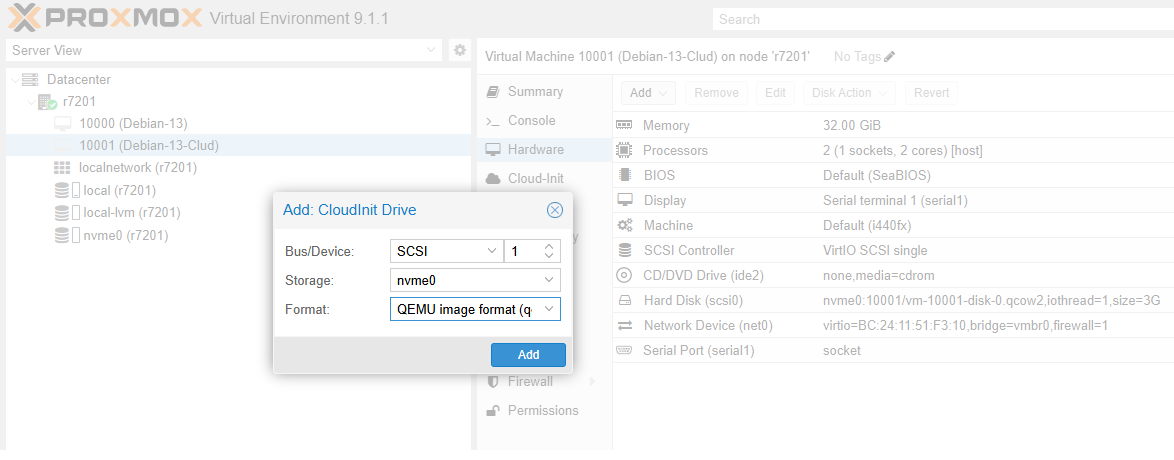Image resolution: width=1174 pixels, height=460 pixels.
Task: Close the Add CloudInit Drive dialog
Action: tap(554, 210)
